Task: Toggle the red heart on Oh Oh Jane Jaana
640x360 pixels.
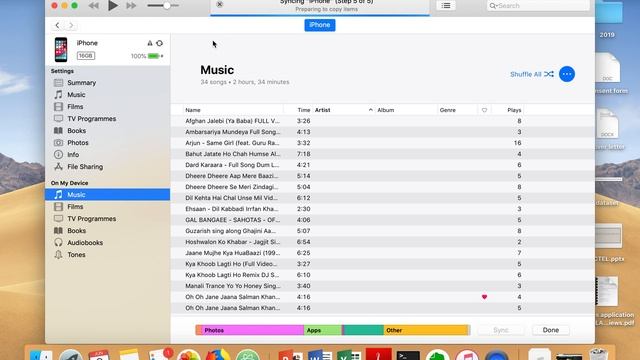Action: click(x=484, y=297)
